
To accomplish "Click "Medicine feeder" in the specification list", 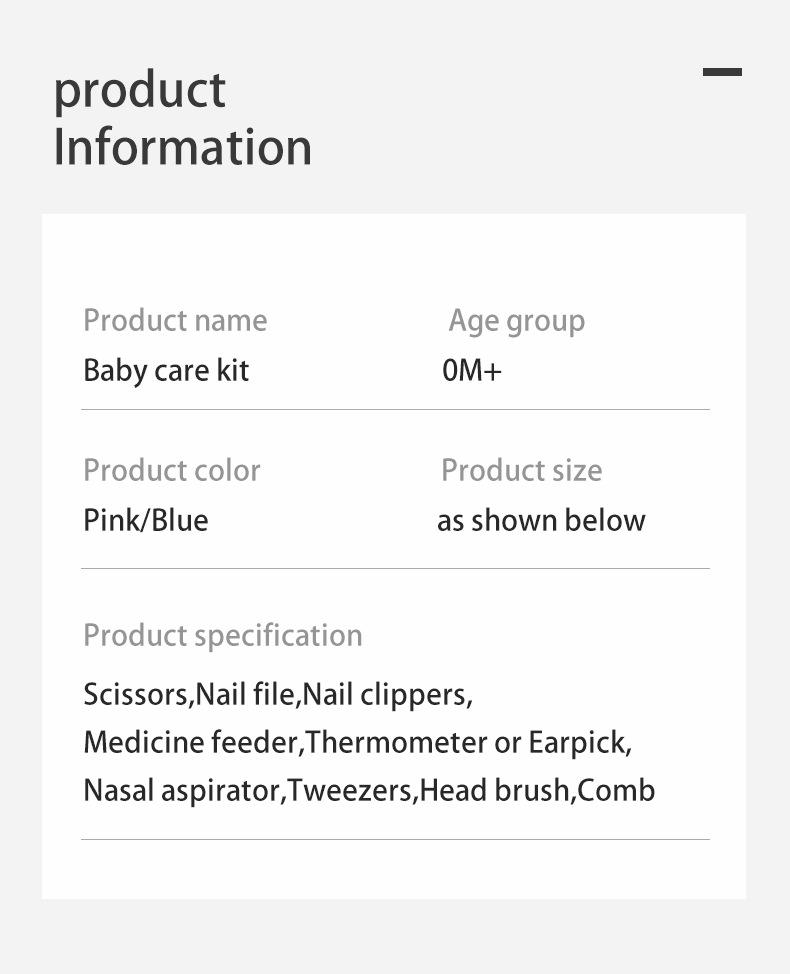I will pos(192,743).
